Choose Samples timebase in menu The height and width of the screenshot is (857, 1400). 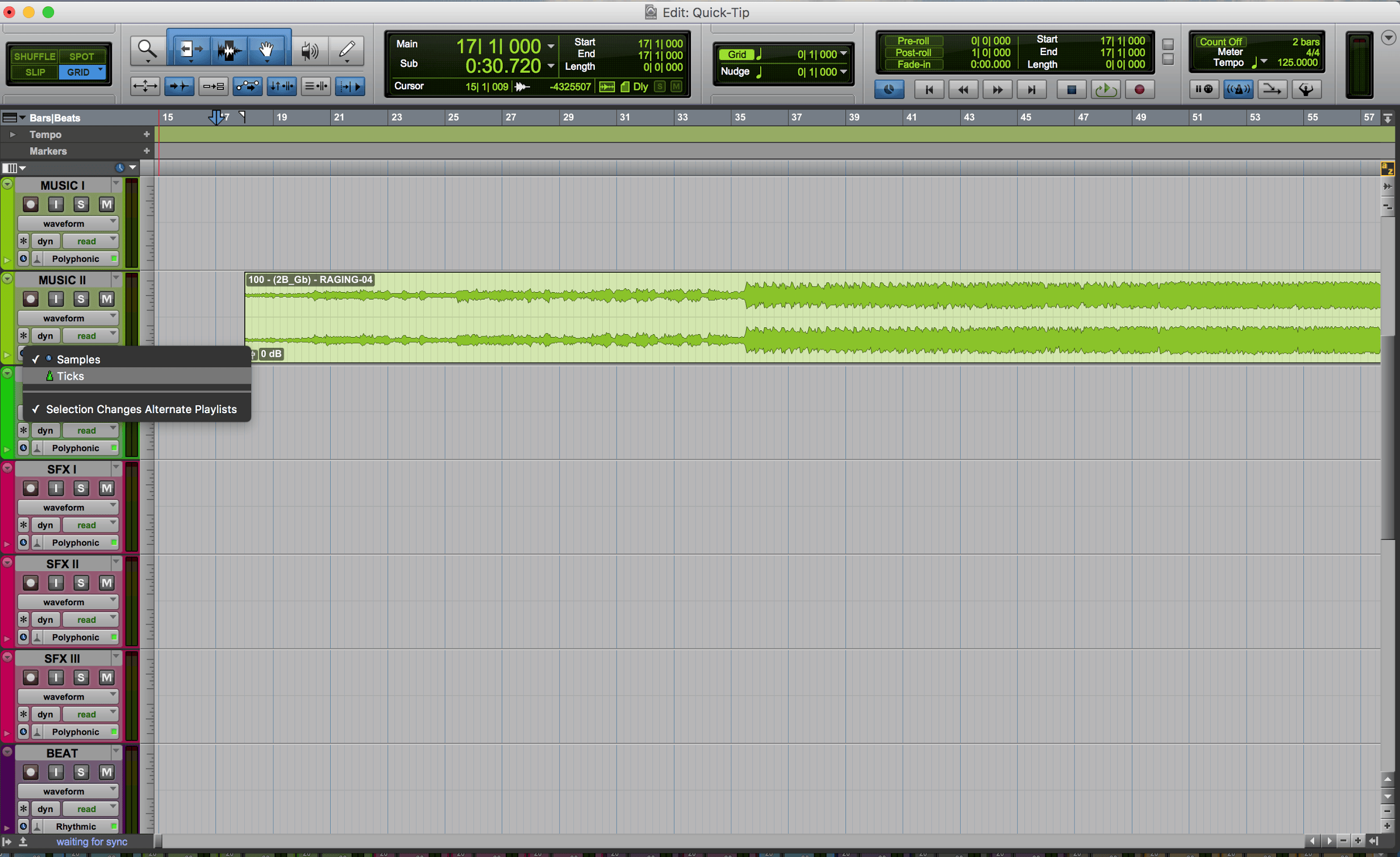coord(136,359)
